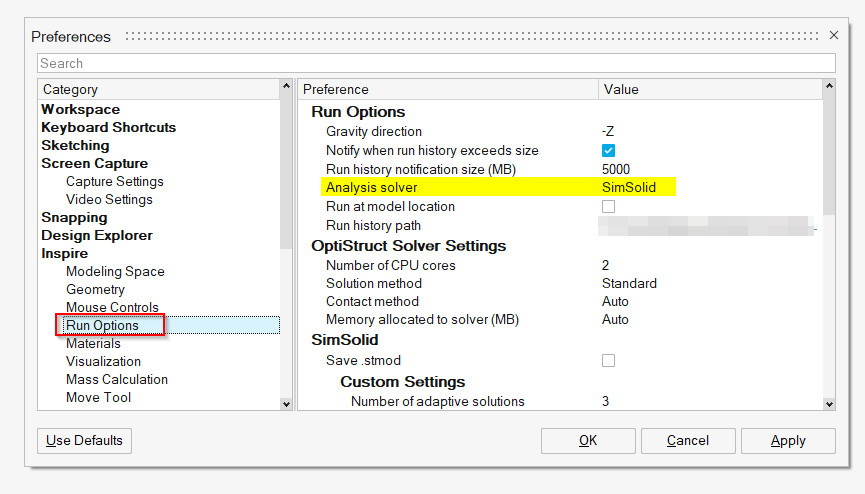Image resolution: width=865 pixels, height=494 pixels.
Task: Open Mass Calculation preferences
Action: click(116, 379)
